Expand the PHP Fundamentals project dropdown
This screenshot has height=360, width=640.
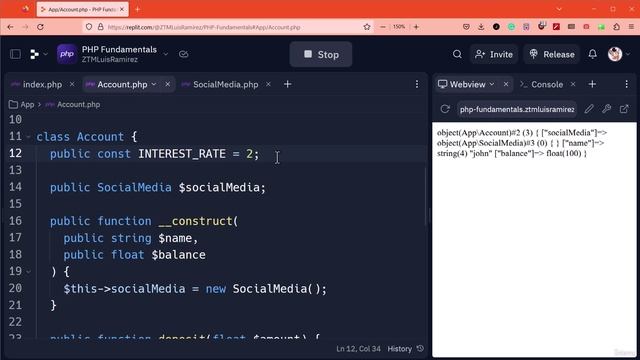tap(165, 54)
